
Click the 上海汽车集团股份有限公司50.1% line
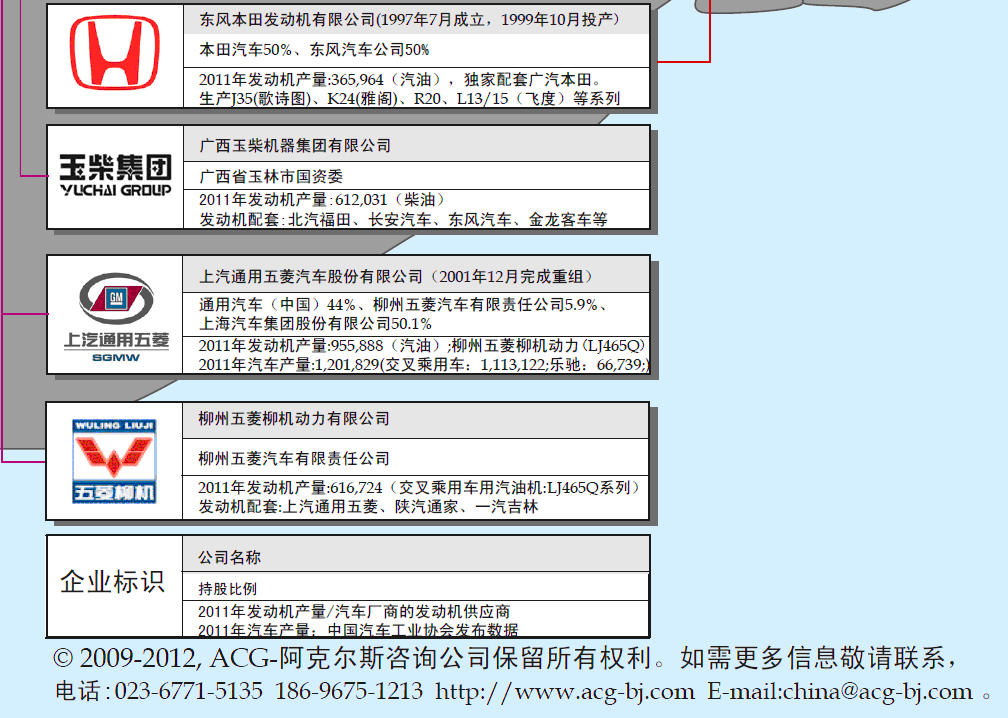click(x=315, y=323)
